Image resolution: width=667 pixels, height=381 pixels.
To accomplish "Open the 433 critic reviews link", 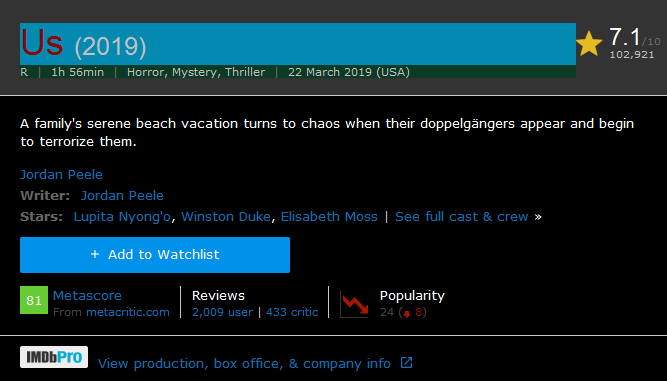I will [x=292, y=313].
